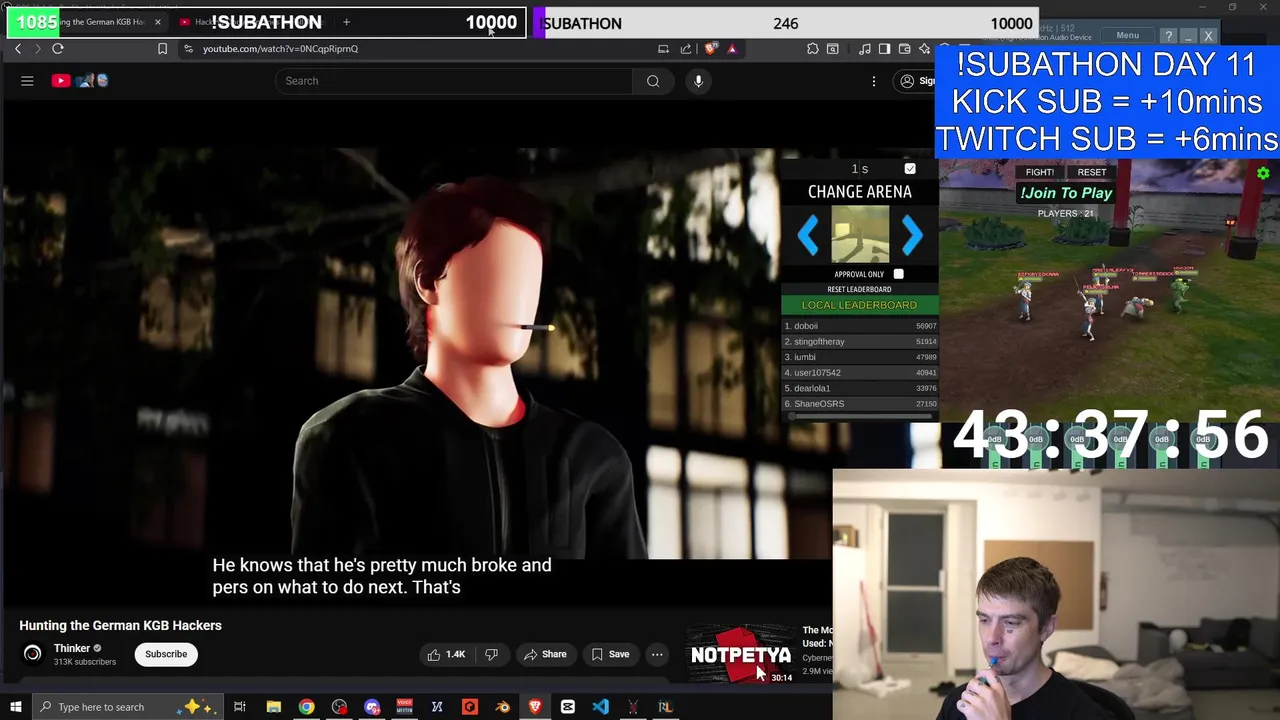Open the Thinker channel name link

tap(72, 648)
